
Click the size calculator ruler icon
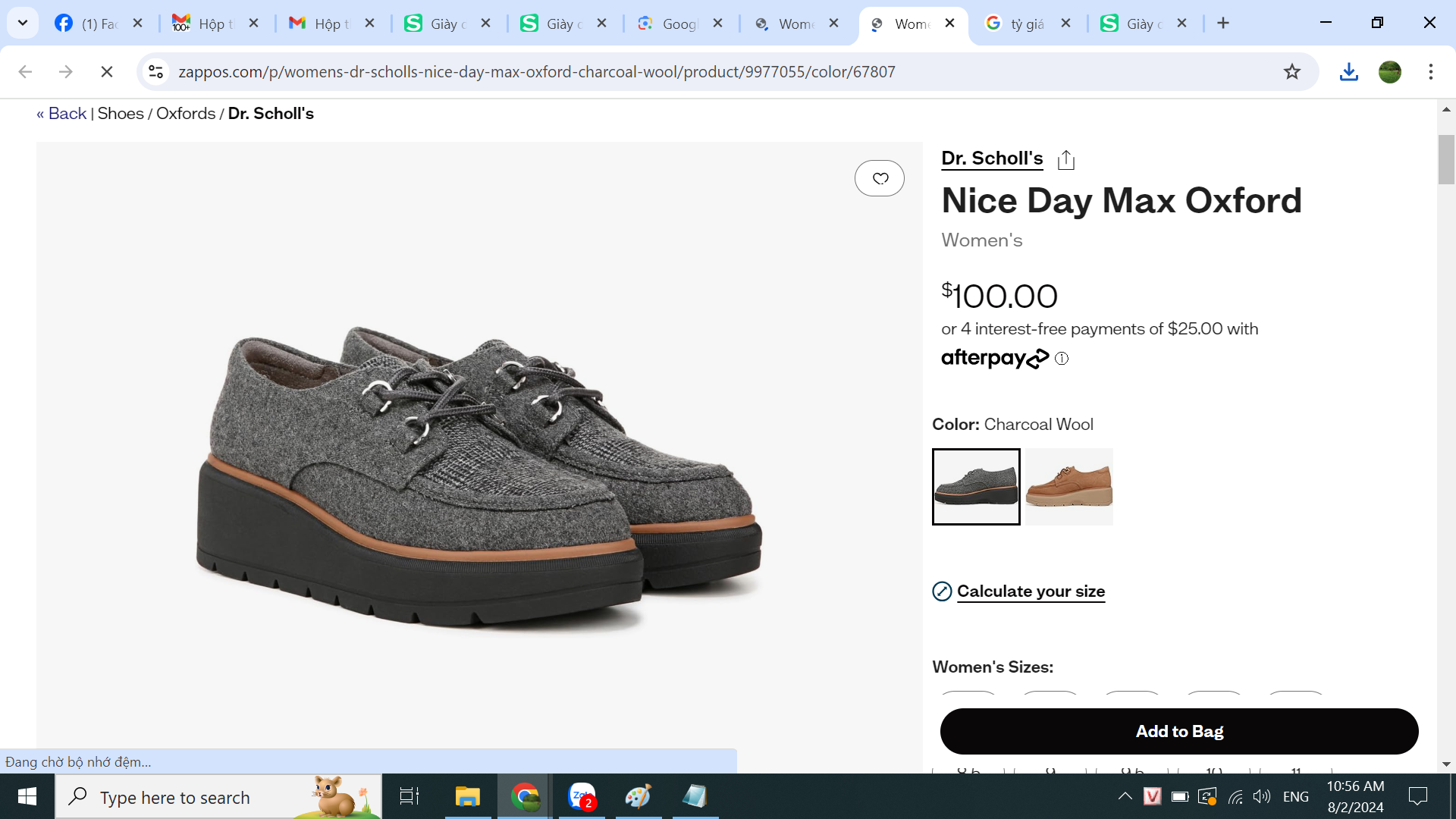[942, 591]
